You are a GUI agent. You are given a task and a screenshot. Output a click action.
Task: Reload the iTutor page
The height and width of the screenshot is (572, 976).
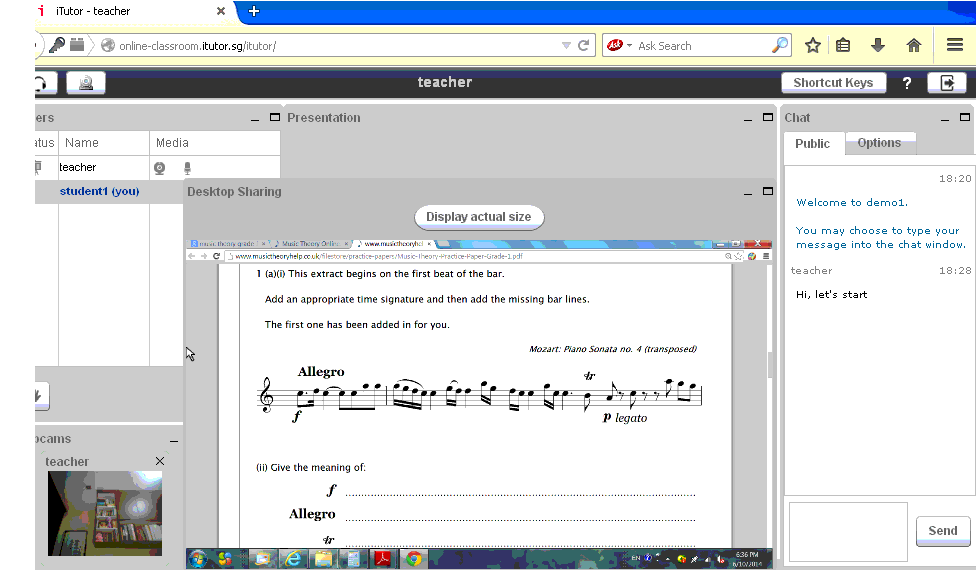click(x=583, y=45)
